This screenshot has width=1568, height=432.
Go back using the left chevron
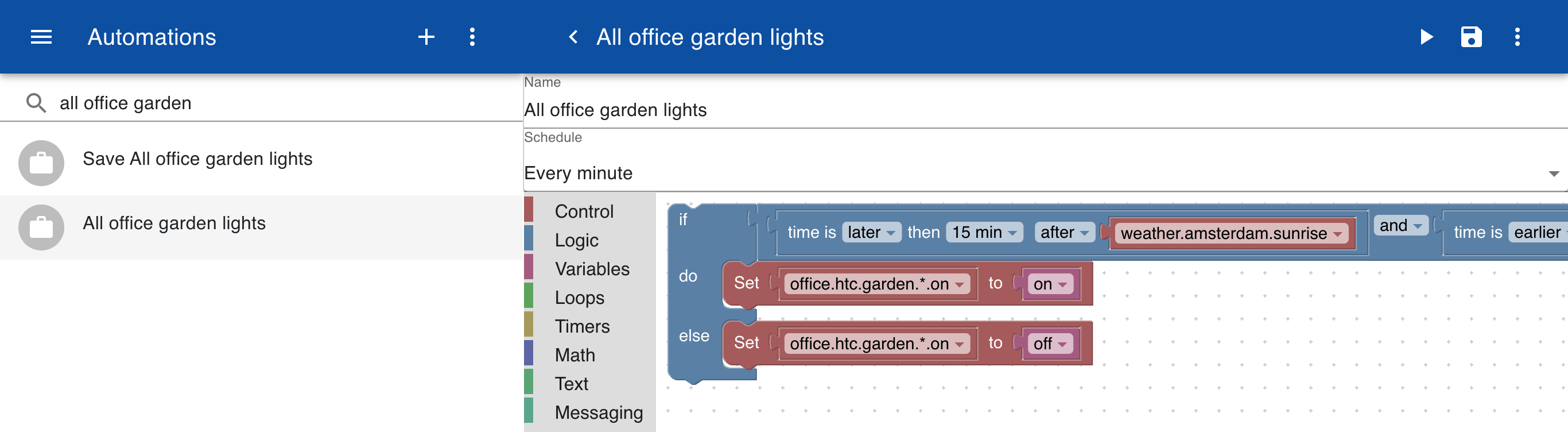click(573, 37)
